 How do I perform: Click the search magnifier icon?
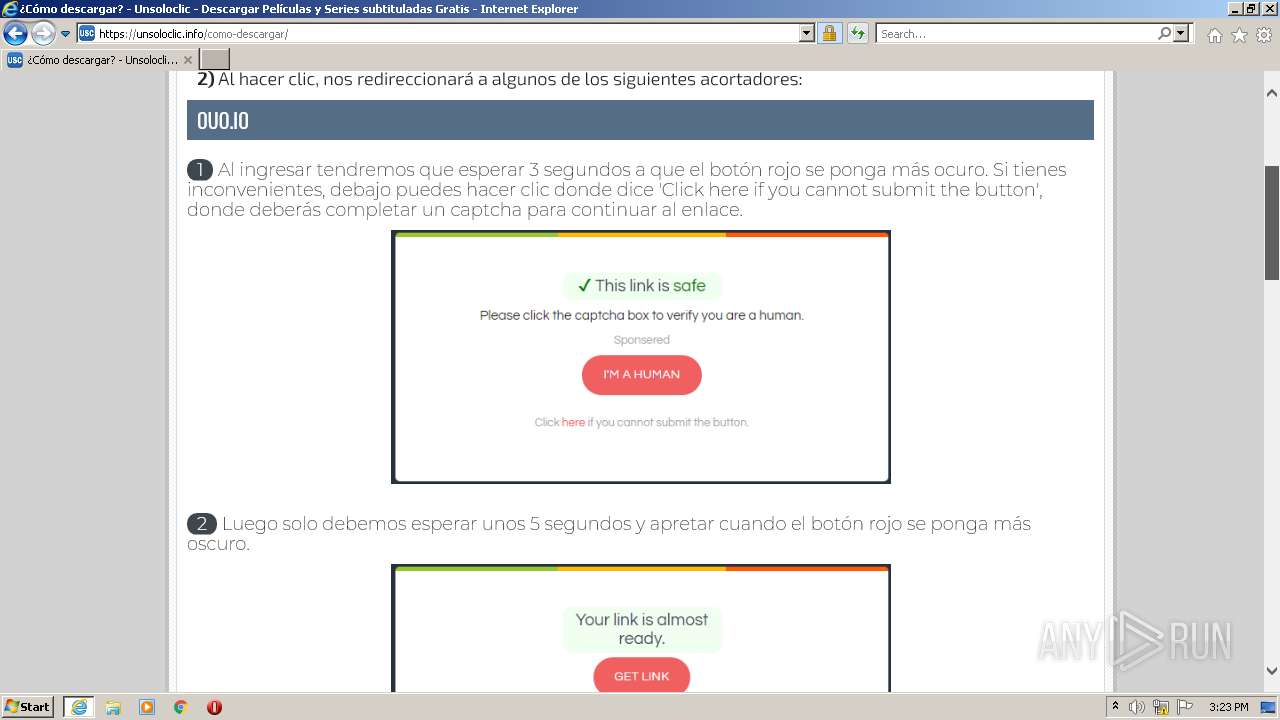pos(1164,33)
